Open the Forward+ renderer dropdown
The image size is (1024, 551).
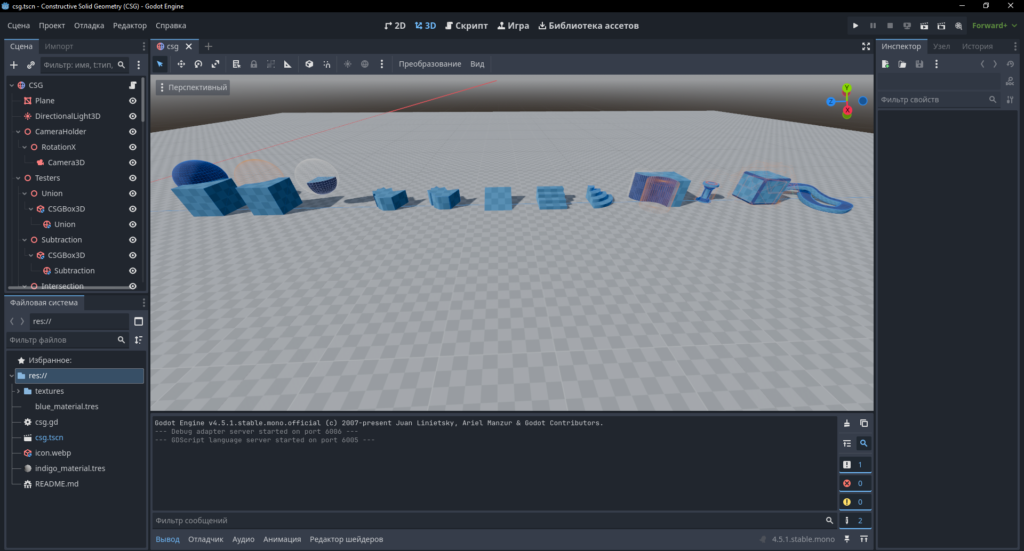[994, 25]
